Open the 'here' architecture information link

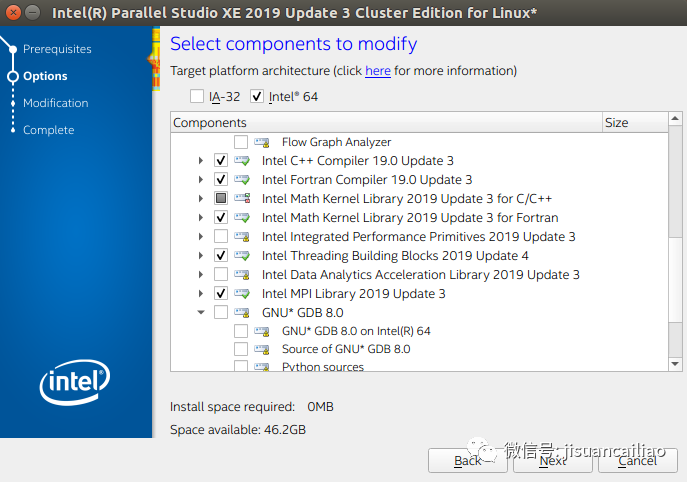coord(378,71)
